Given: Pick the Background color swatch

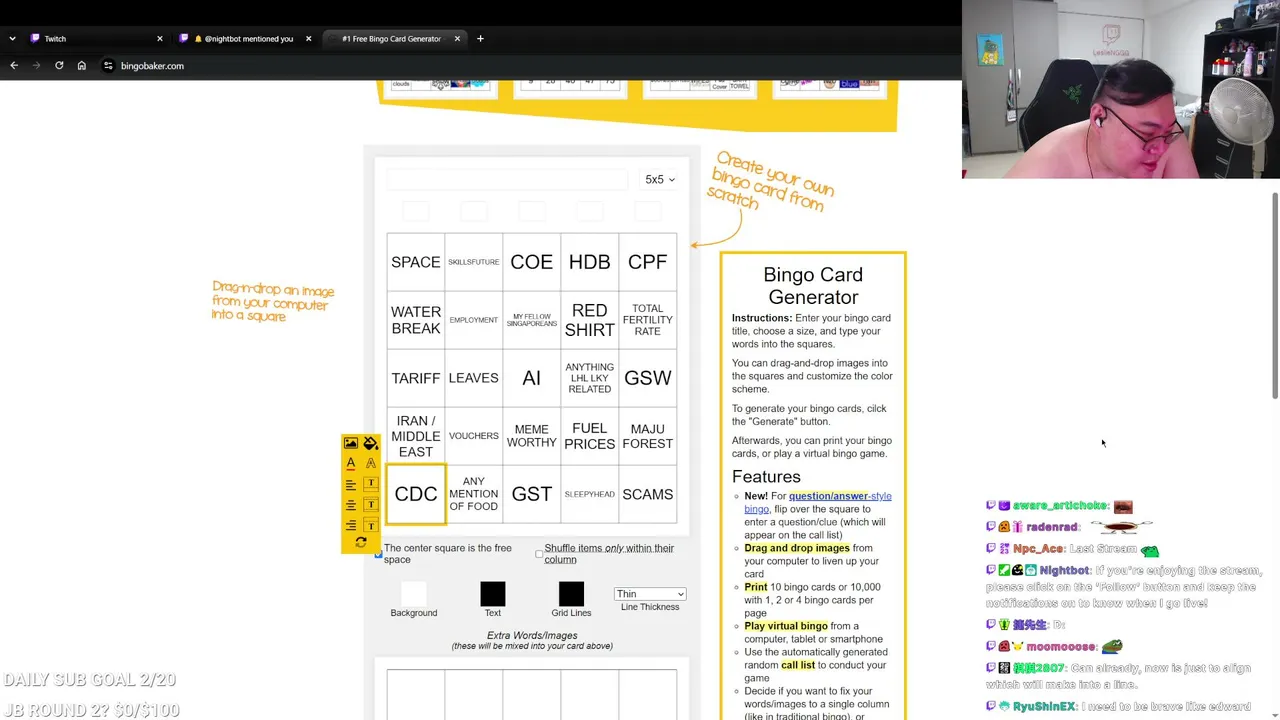Looking at the screenshot, I should 414,594.
